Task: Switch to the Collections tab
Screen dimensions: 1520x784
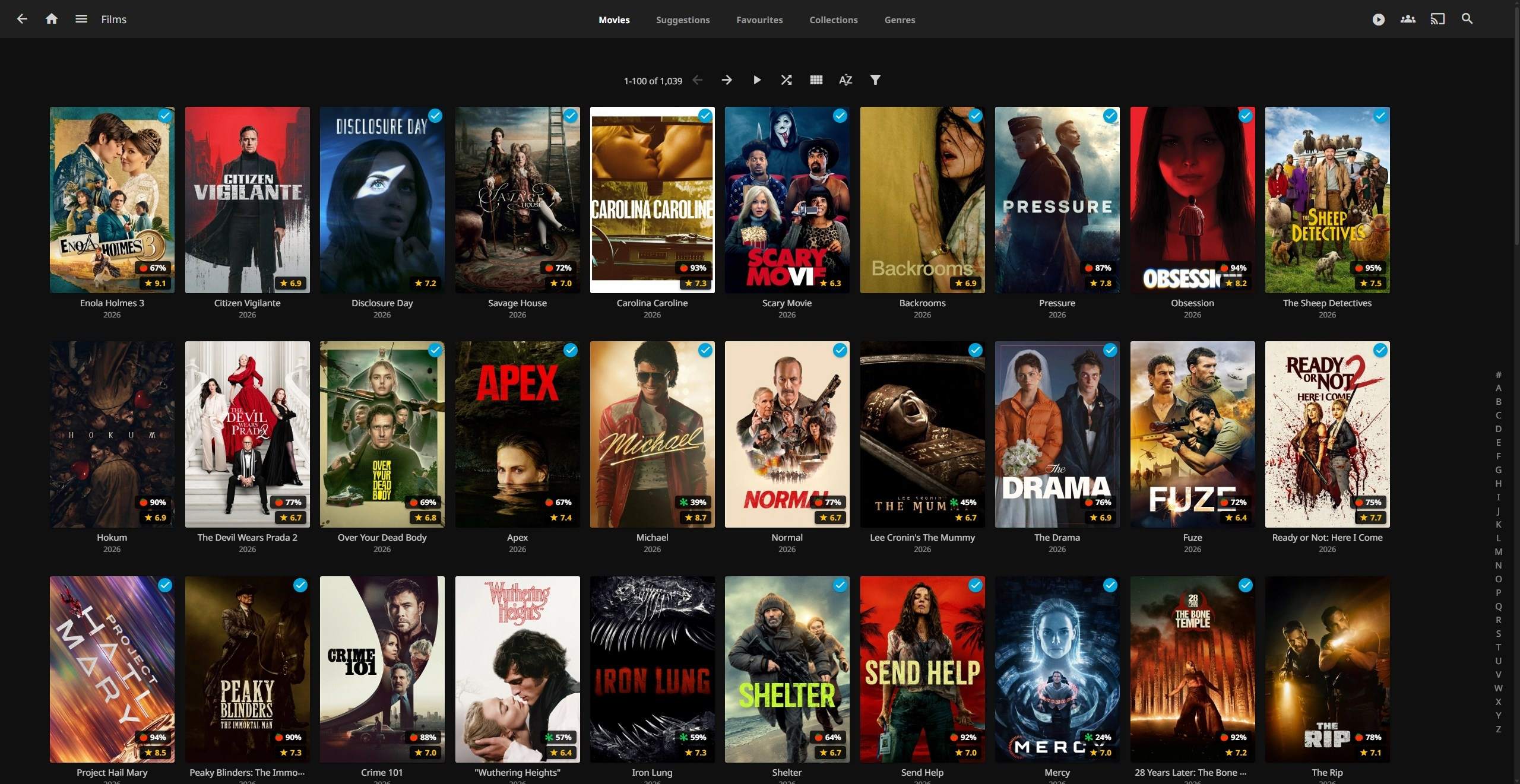Action: tap(834, 20)
